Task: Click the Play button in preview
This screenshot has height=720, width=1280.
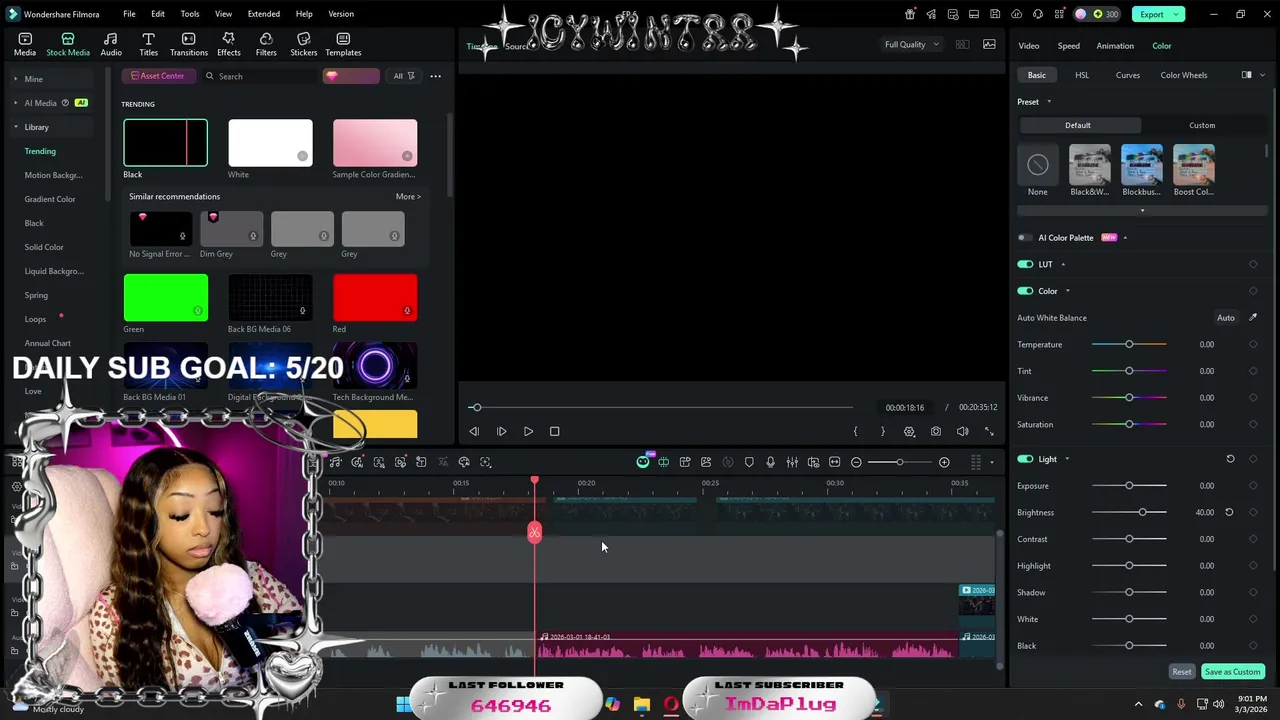Action: click(528, 431)
